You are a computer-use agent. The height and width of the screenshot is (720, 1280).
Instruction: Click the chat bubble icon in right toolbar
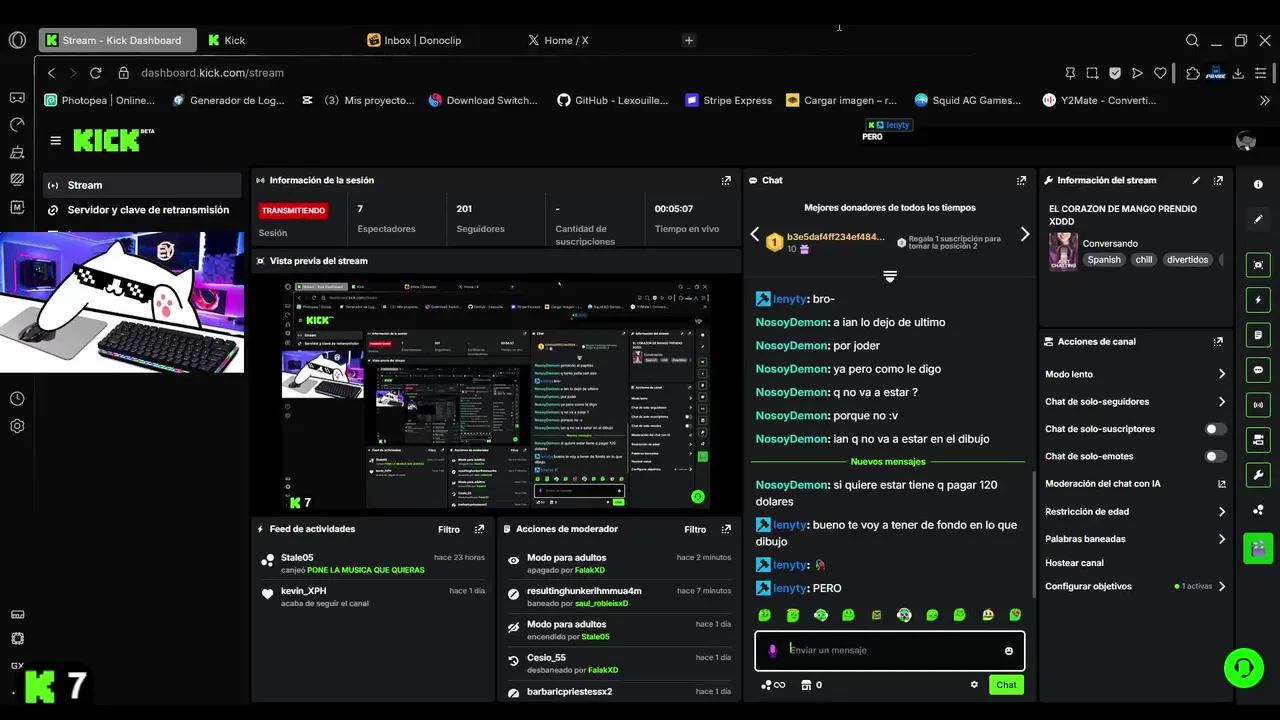(1258, 369)
